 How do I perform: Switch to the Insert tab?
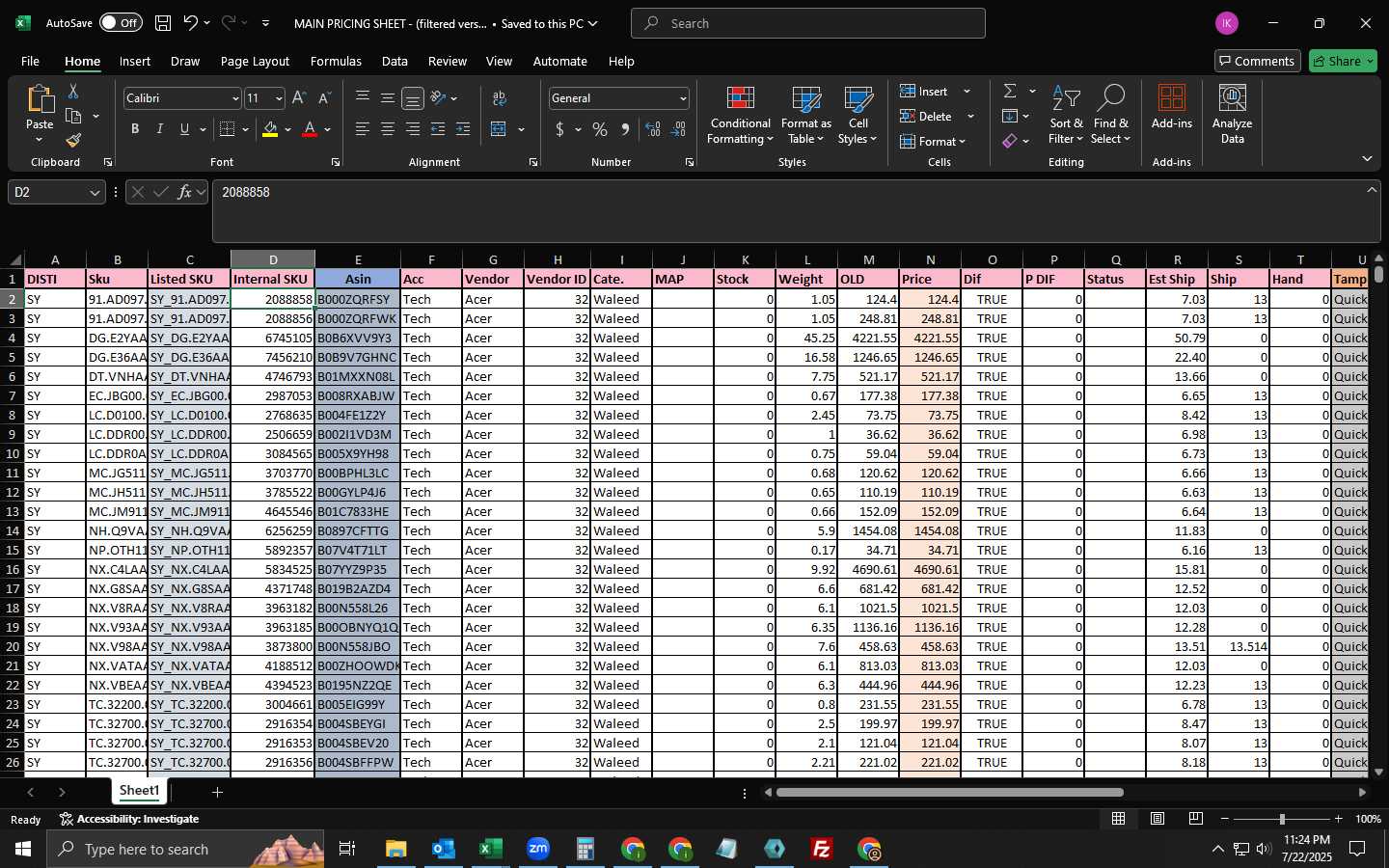[x=135, y=61]
